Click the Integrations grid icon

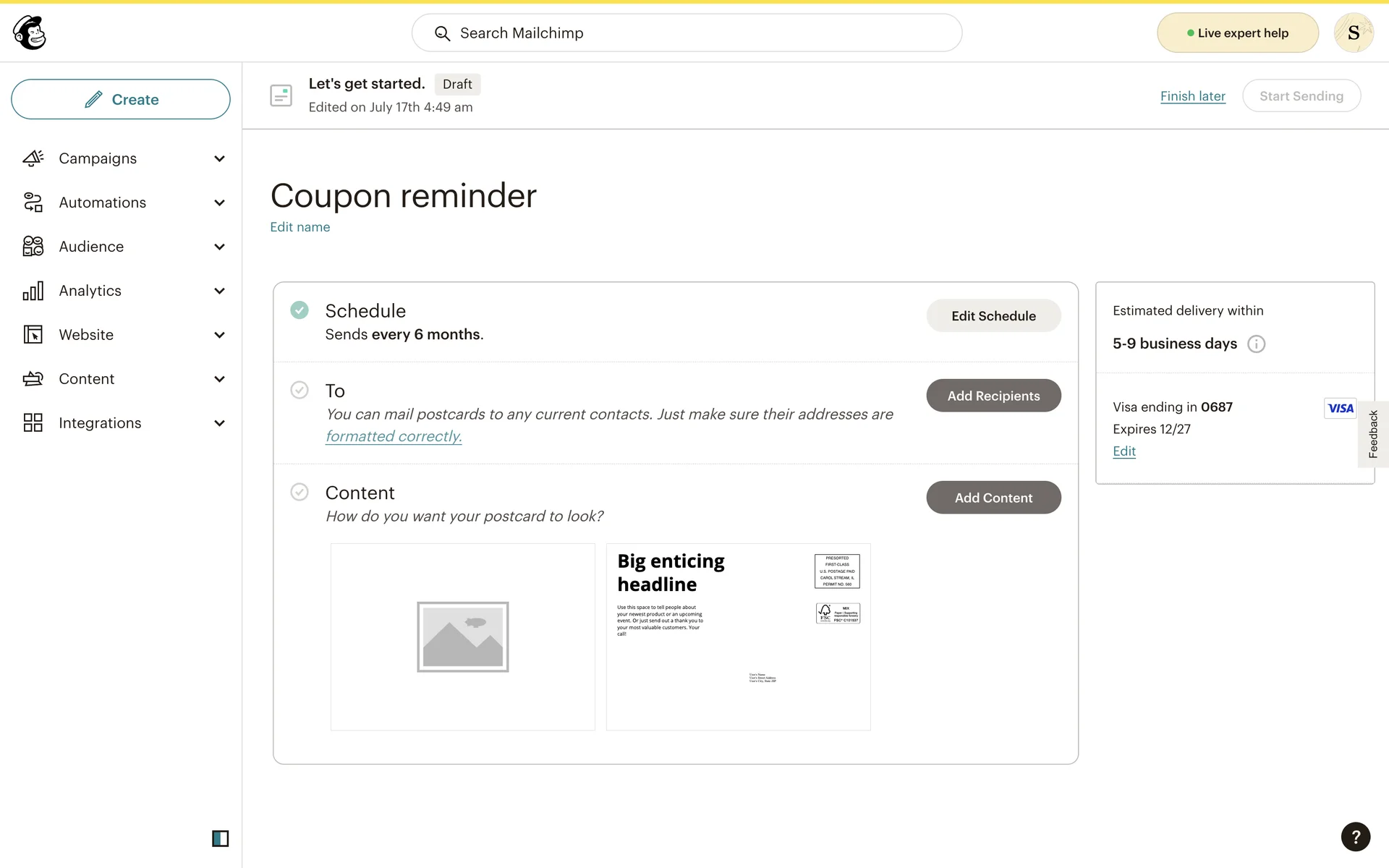33,423
